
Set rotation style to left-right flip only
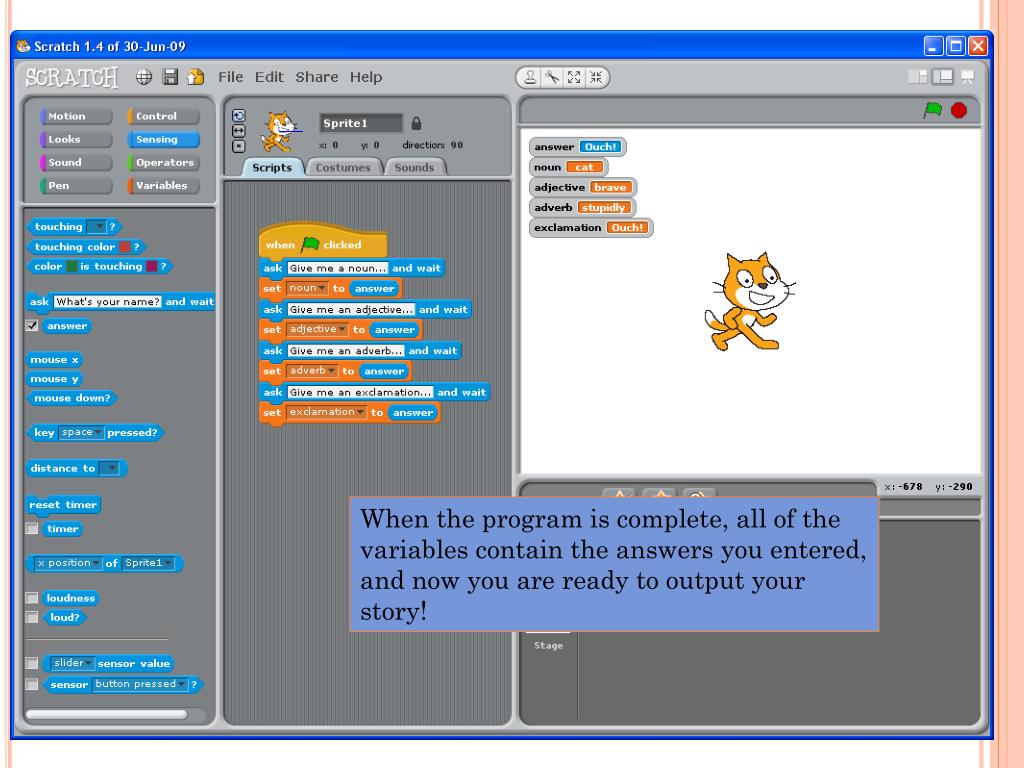(238, 131)
